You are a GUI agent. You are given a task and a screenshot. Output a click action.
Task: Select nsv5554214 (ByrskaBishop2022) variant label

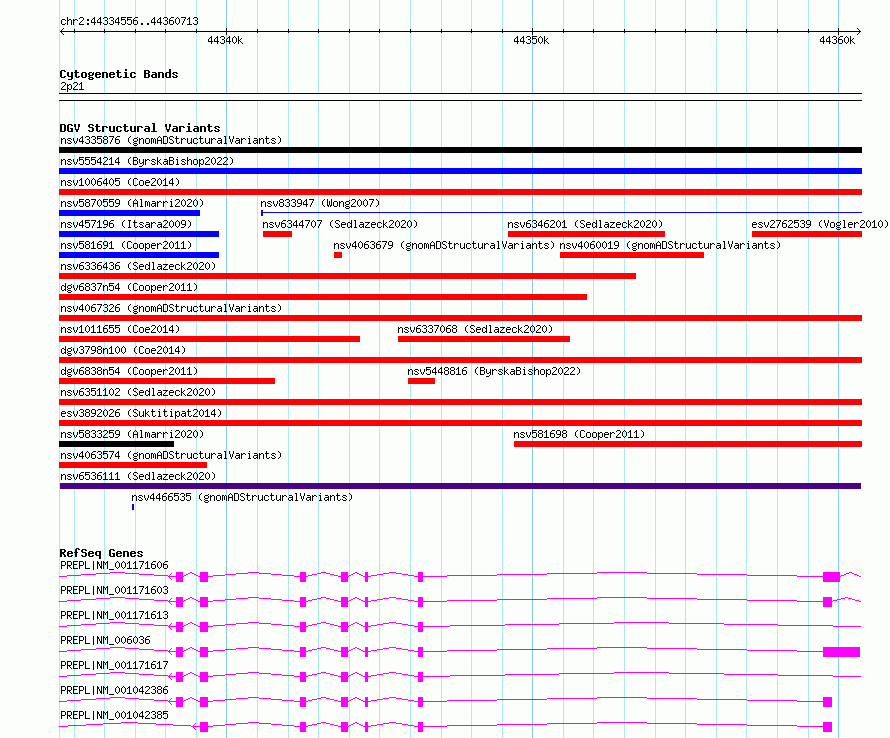coord(147,161)
